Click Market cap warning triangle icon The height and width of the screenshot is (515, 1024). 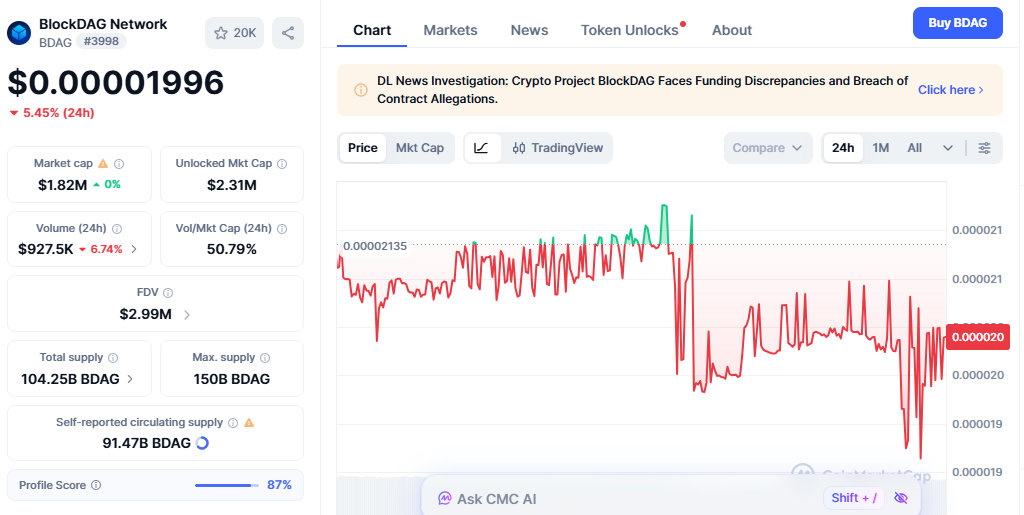pyautogui.click(x=103, y=164)
